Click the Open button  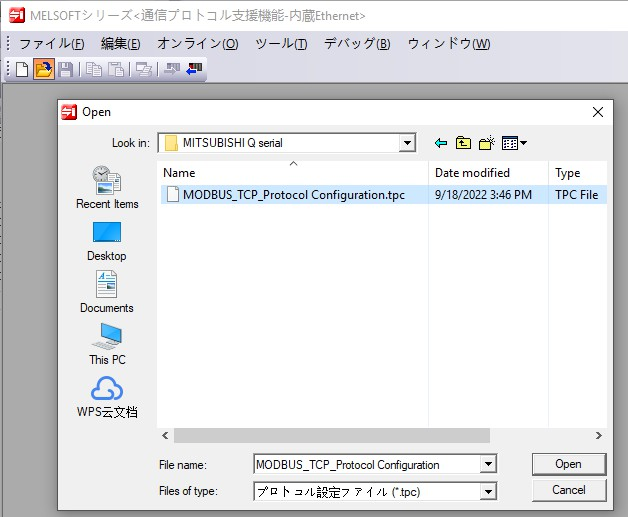(x=569, y=464)
